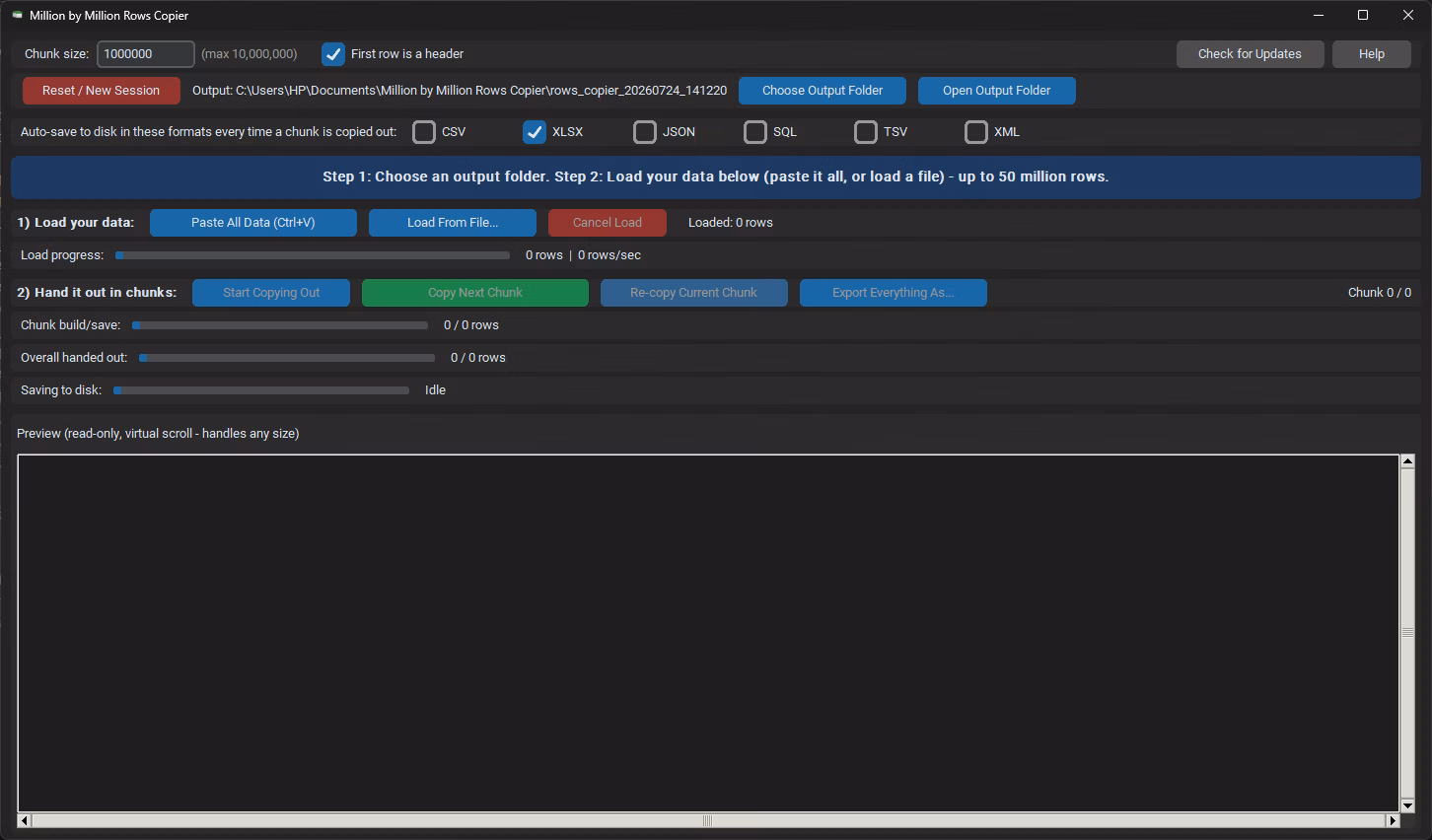Click Export Everything As...
Viewport: 1432px width, 840px height.
point(894,293)
